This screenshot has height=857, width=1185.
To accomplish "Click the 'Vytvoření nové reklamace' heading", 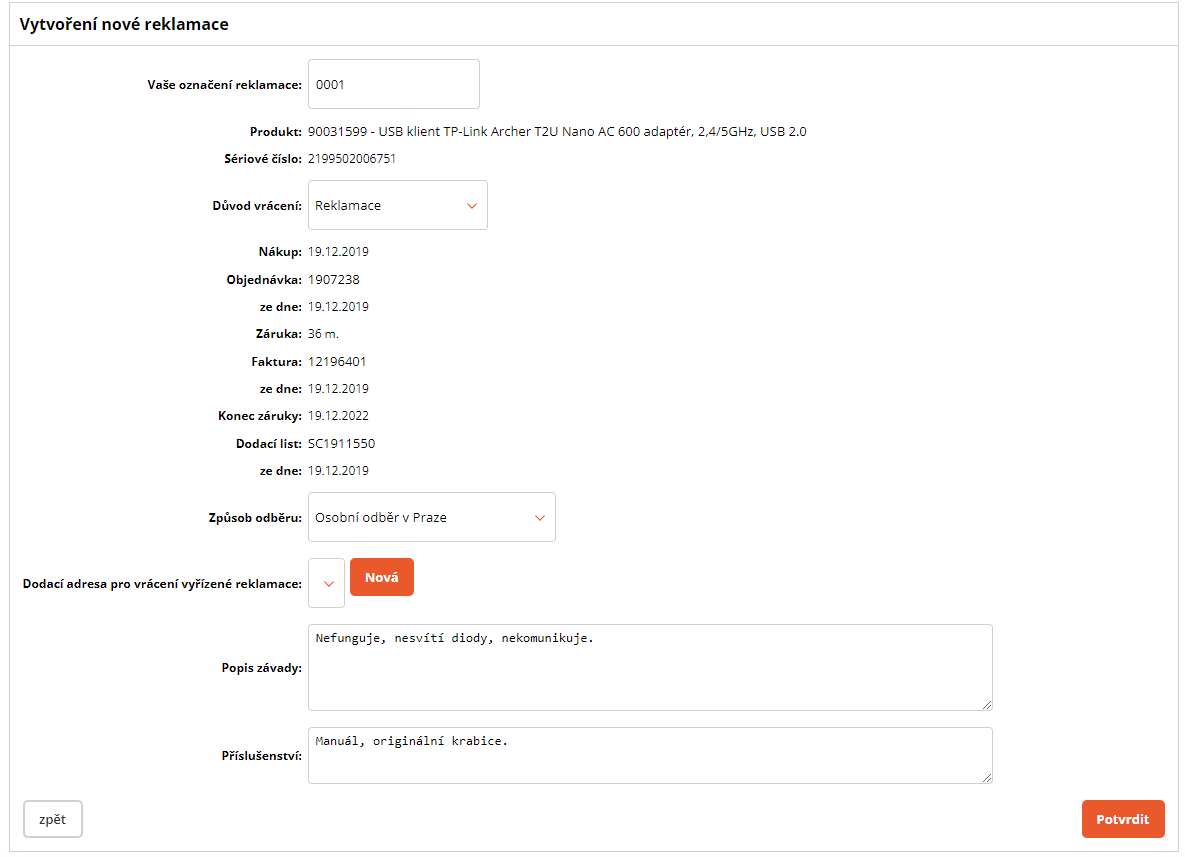I will pyautogui.click(x=124, y=24).
